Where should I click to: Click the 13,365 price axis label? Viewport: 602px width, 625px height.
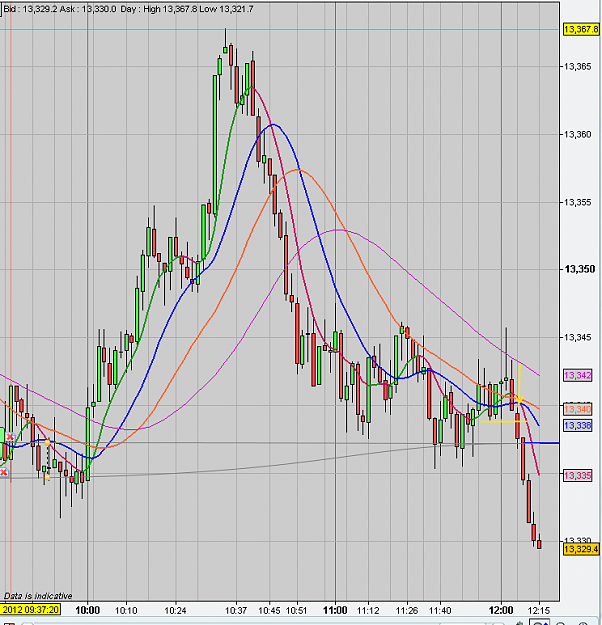tap(578, 67)
